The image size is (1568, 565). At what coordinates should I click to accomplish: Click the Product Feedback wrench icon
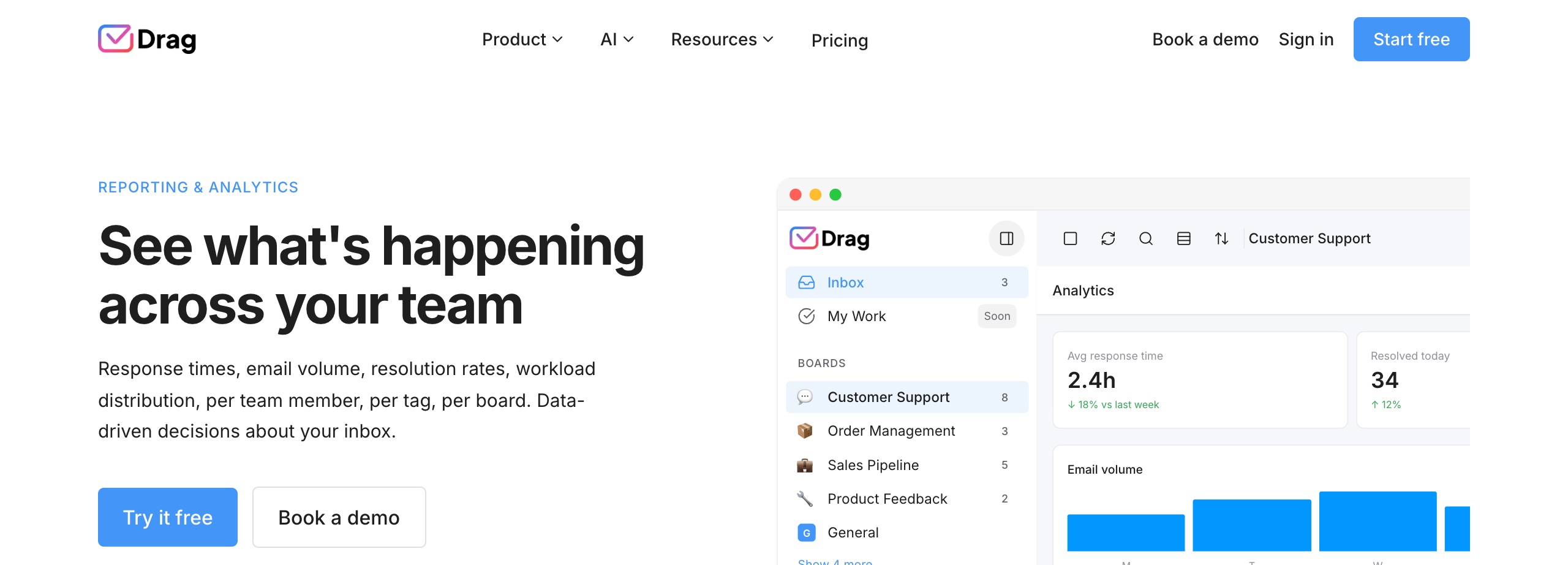coord(805,499)
